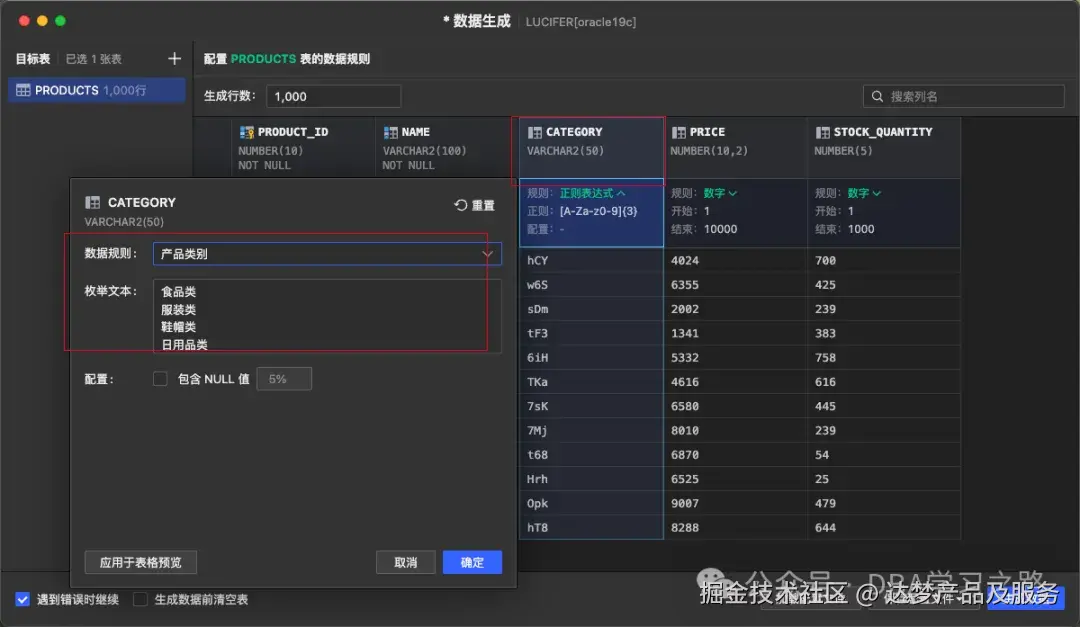Screen dimensions: 1080x627
Task: Click the 生成行数 input field
Action: coord(333,96)
